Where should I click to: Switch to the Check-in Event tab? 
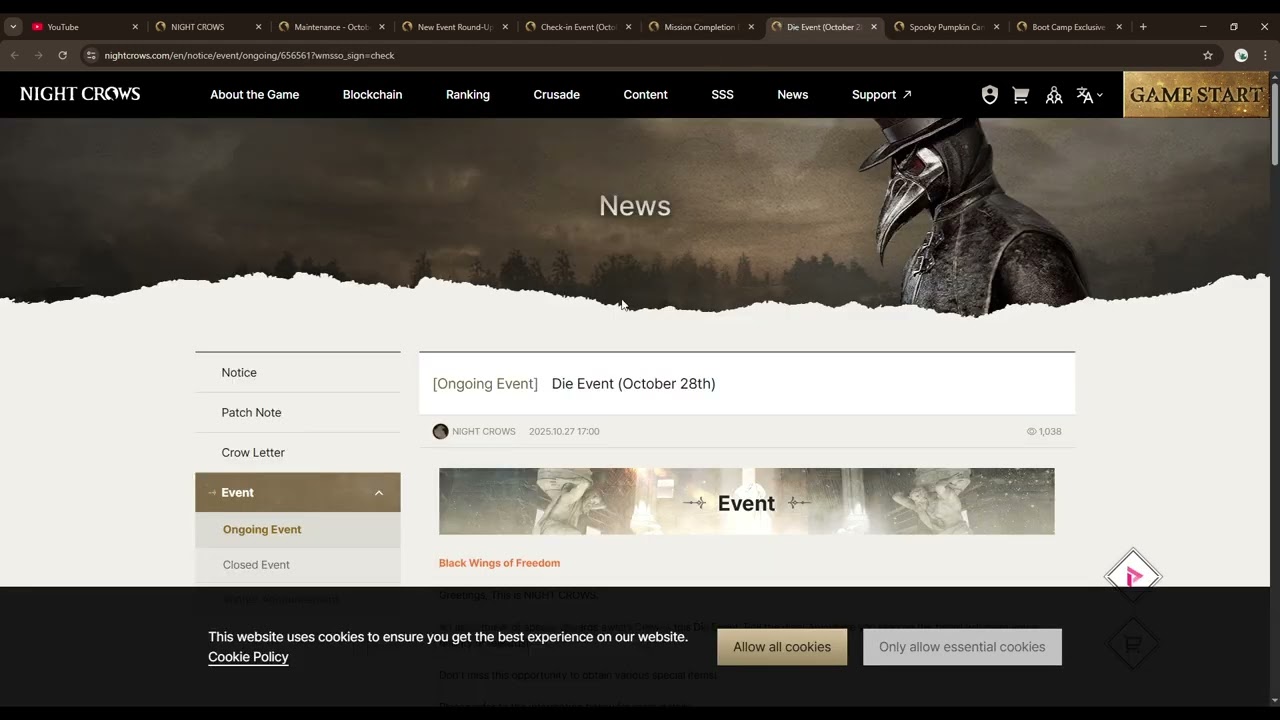coord(578,27)
